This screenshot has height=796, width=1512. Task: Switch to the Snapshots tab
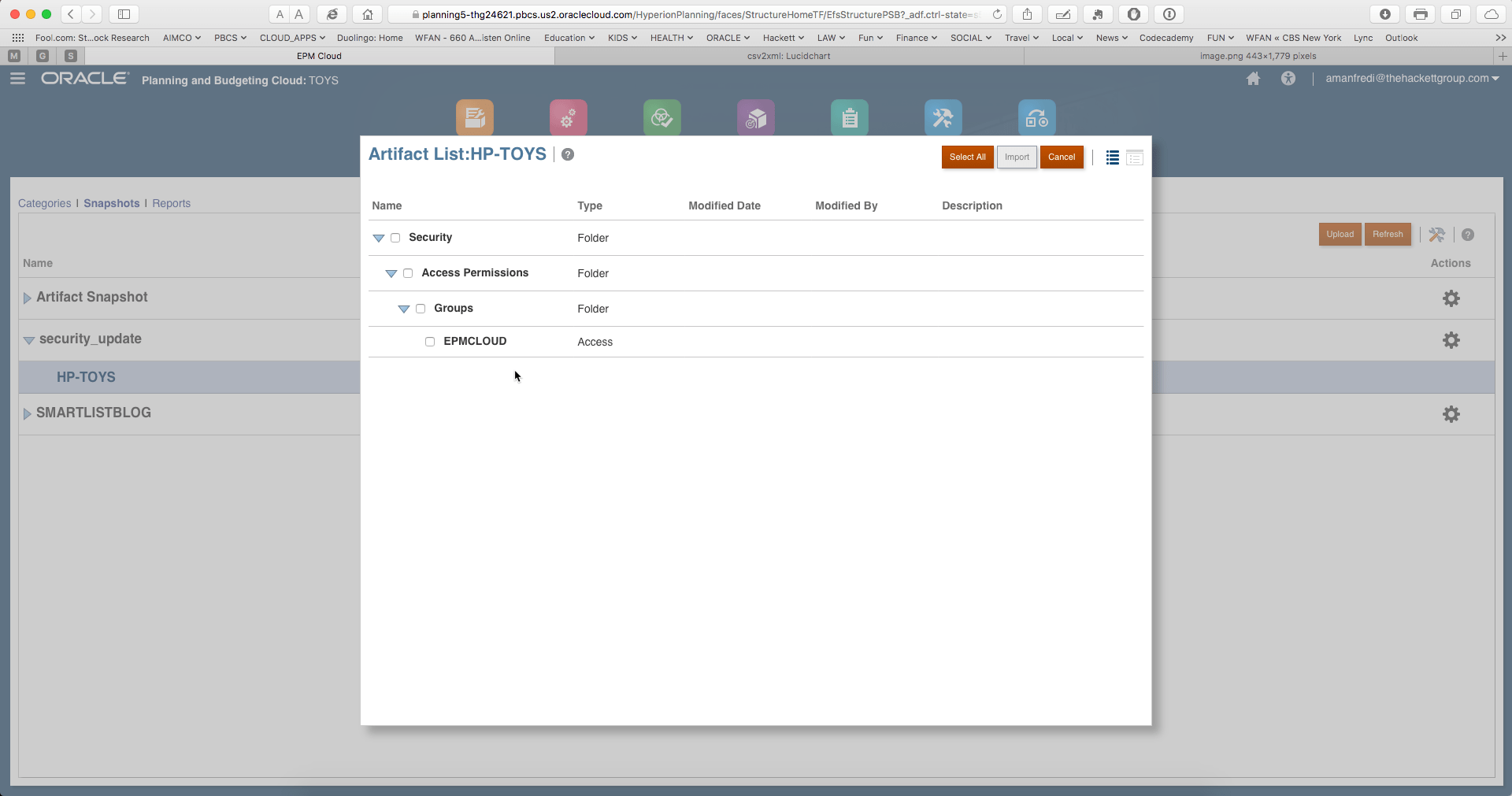click(112, 203)
